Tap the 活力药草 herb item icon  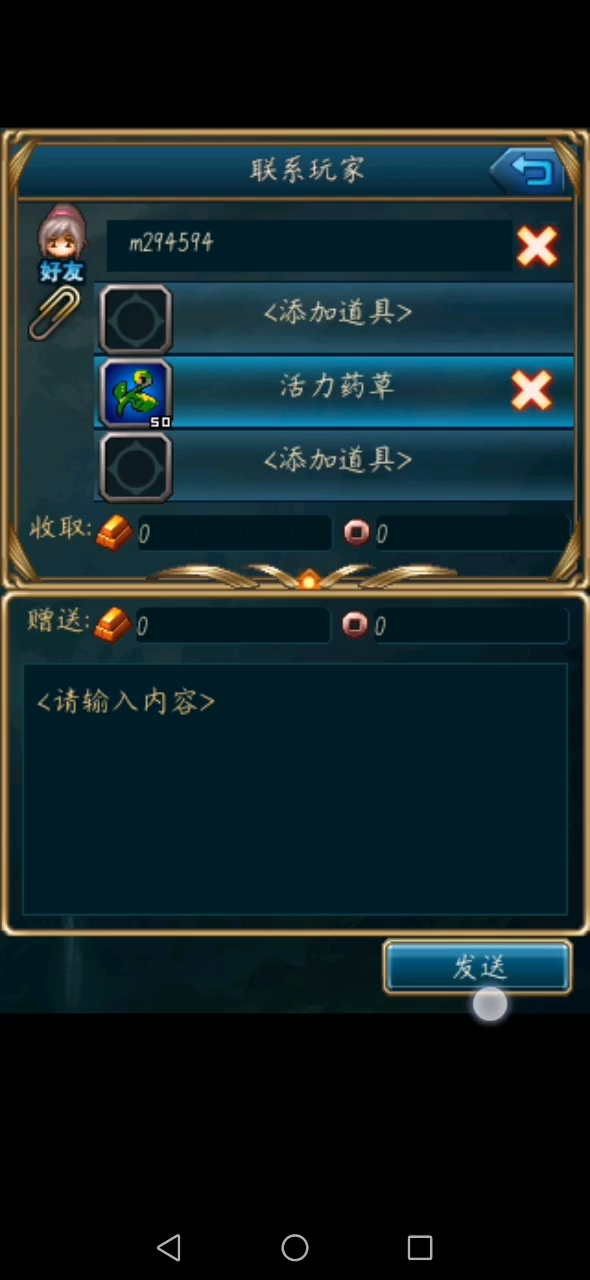pos(136,393)
